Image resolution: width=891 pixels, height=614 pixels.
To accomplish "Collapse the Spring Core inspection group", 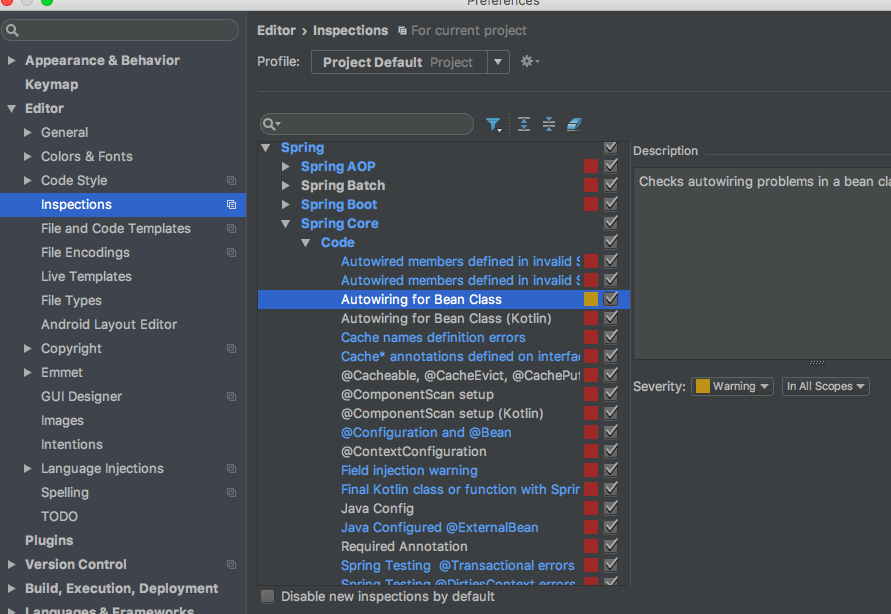I will pos(286,224).
